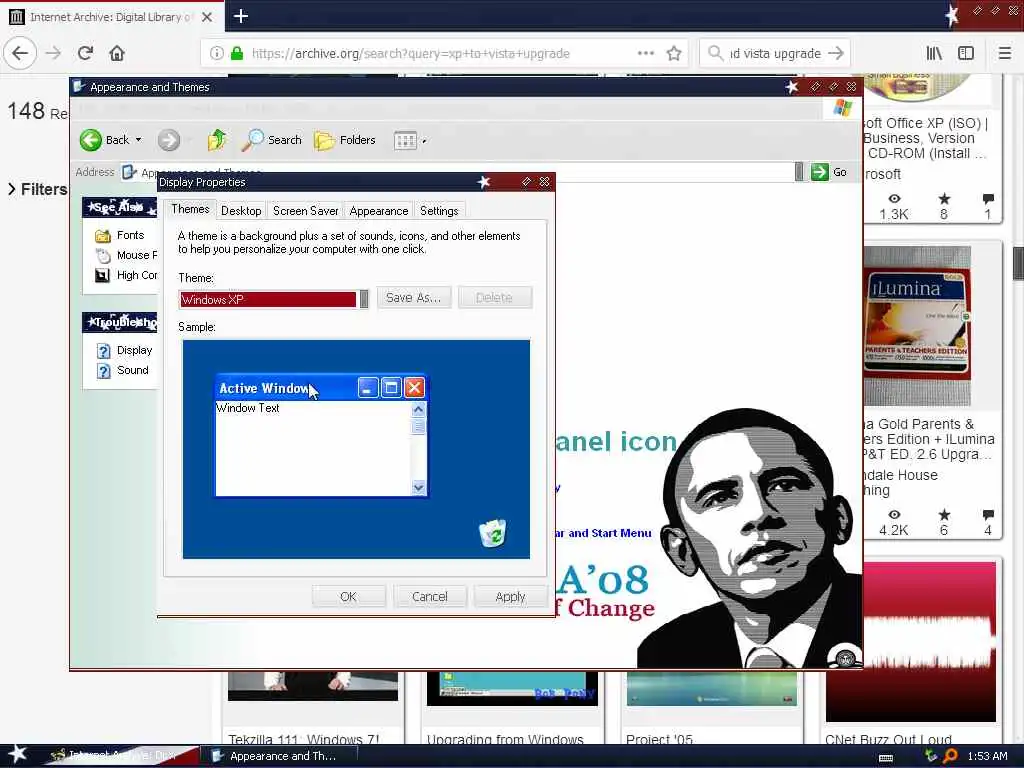
Task: Expand Filters on archive page
Action: (x=37, y=189)
